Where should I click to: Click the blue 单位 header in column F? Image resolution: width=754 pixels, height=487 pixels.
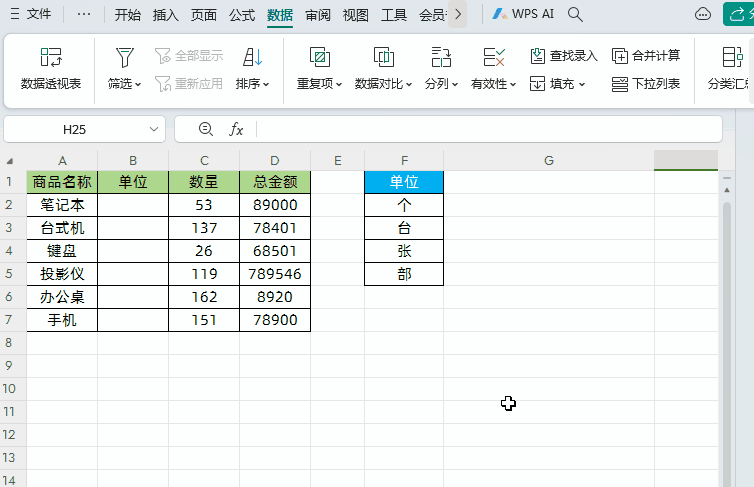point(404,182)
